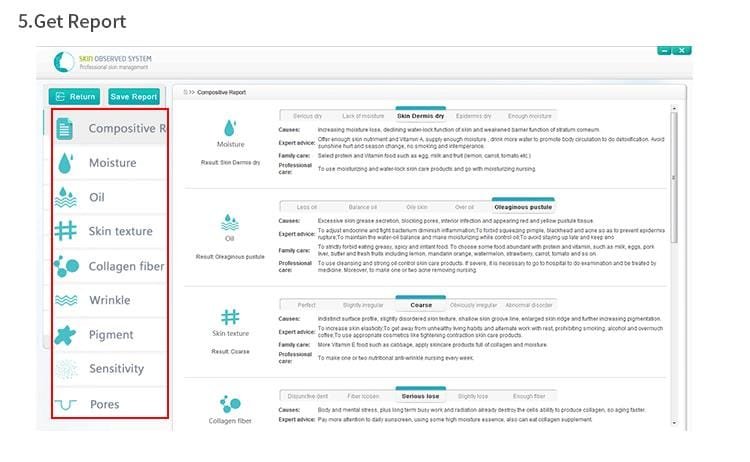
Task: Open the Compositive Report sidebar label
Action: (127, 128)
